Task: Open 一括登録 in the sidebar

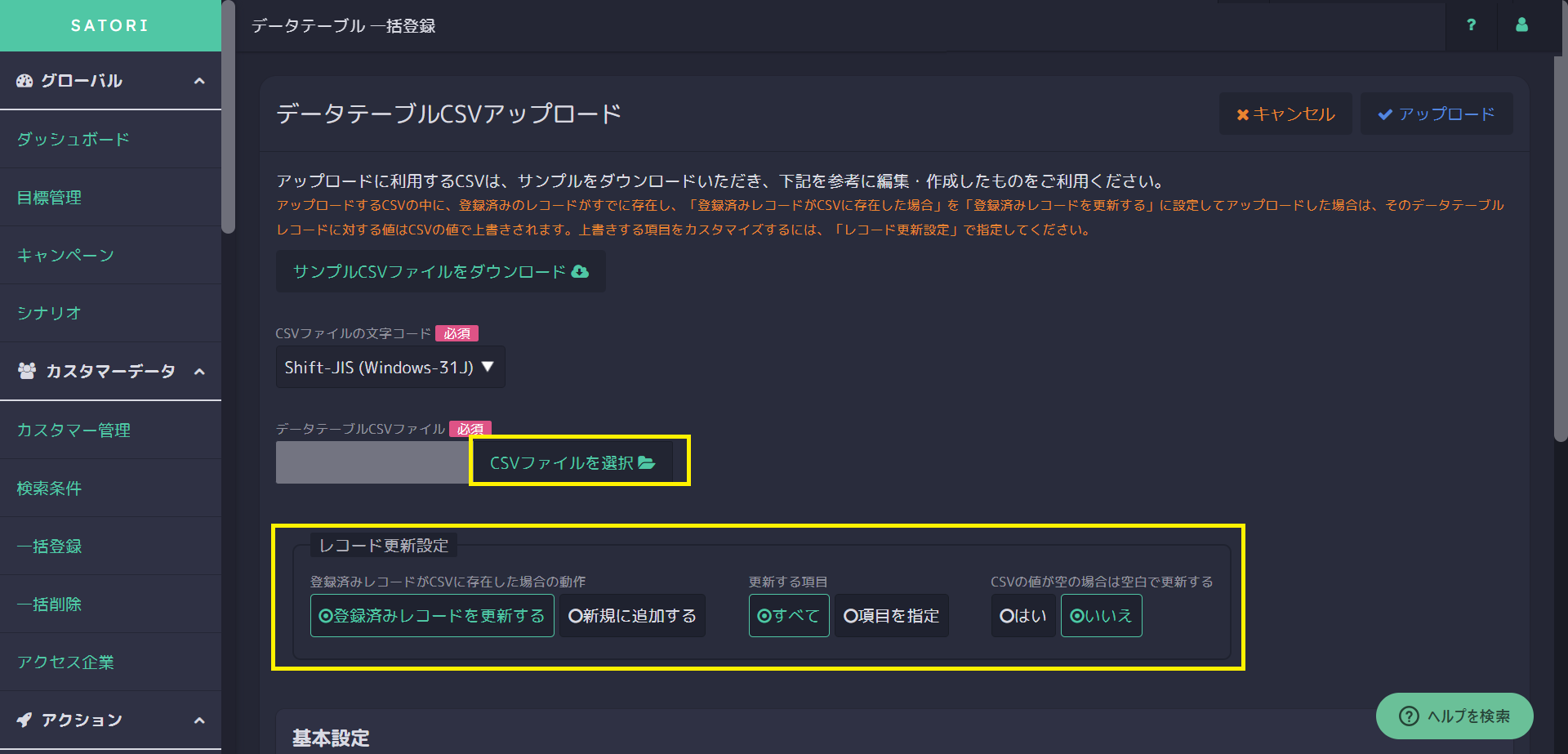Action: point(50,547)
